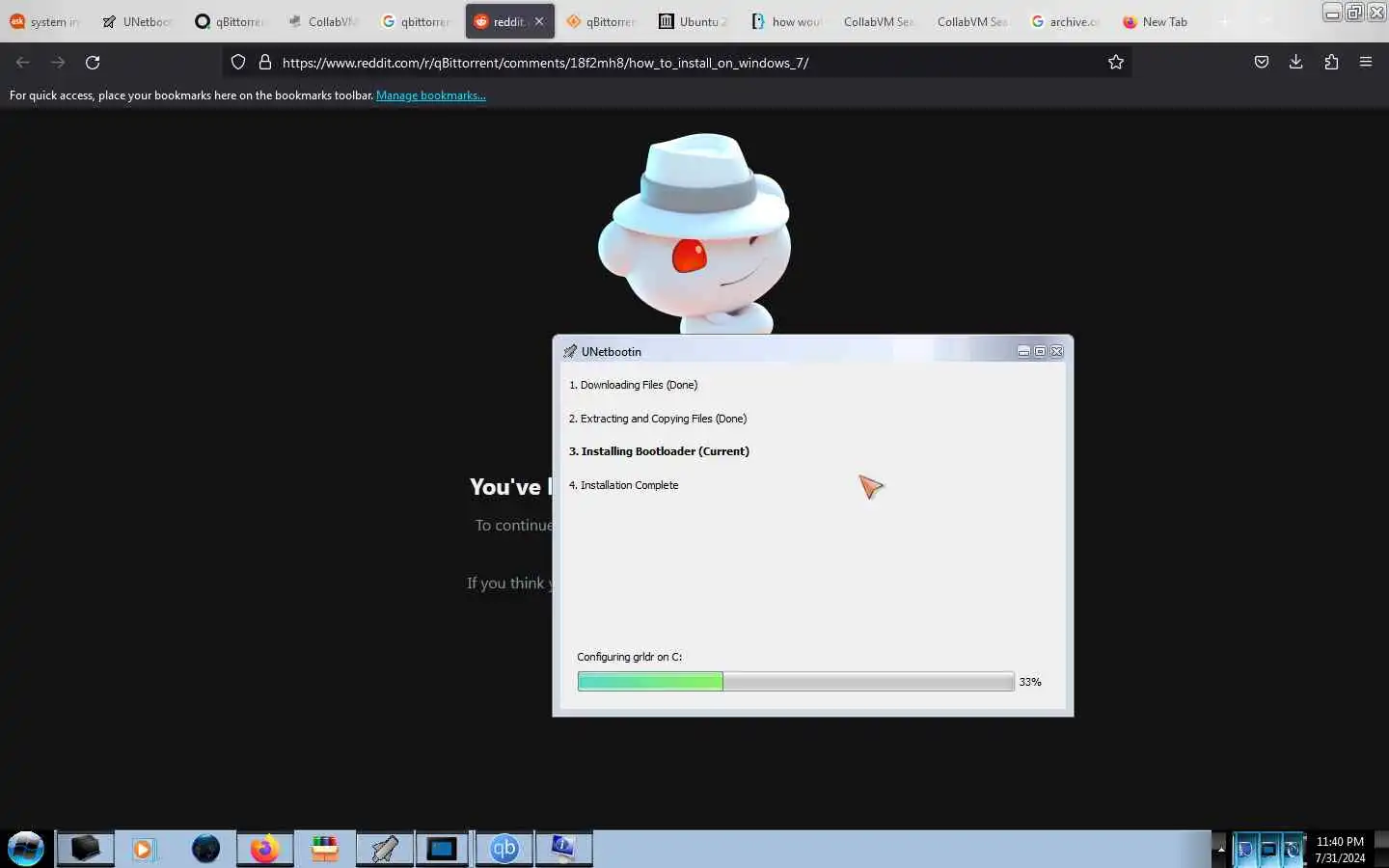Click 'Downloading Files (Done)' step
1389x868 pixels.
click(x=633, y=385)
